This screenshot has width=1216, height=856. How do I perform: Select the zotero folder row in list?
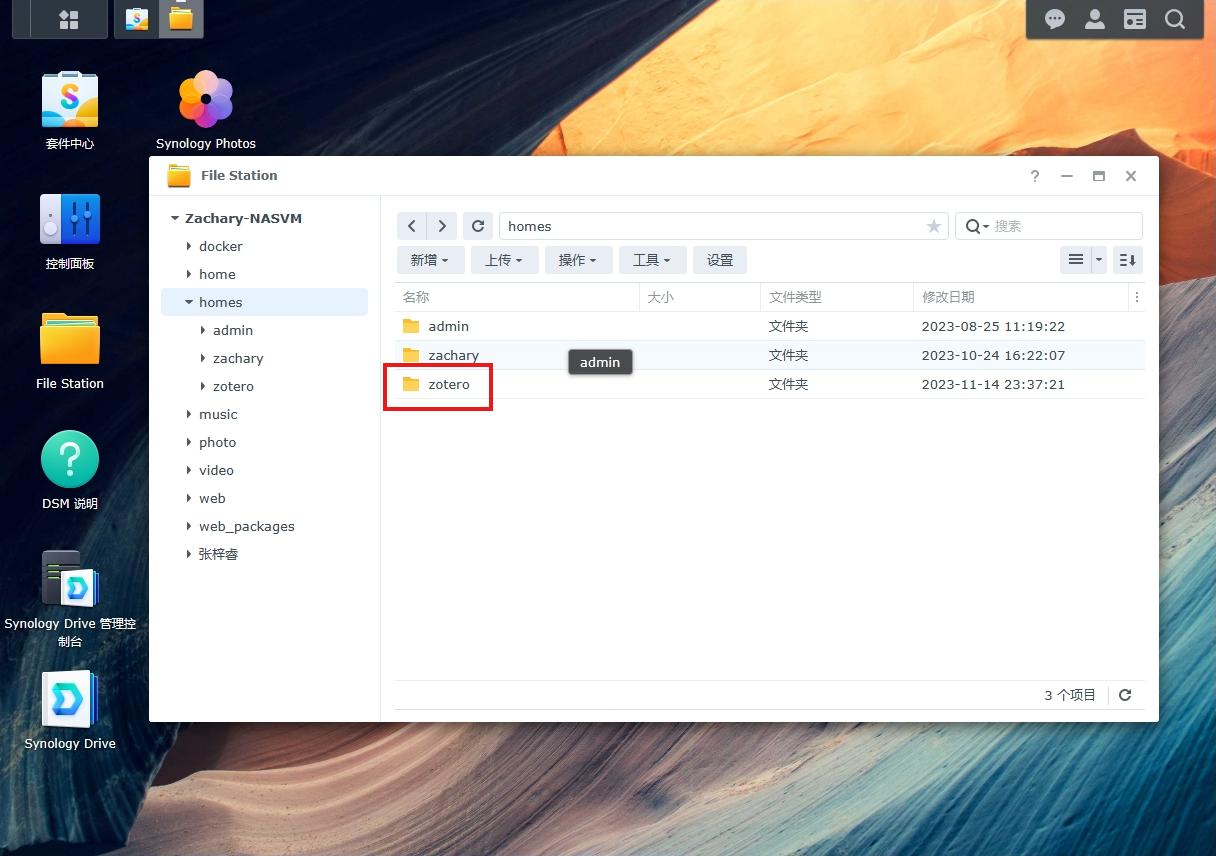click(x=770, y=384)
